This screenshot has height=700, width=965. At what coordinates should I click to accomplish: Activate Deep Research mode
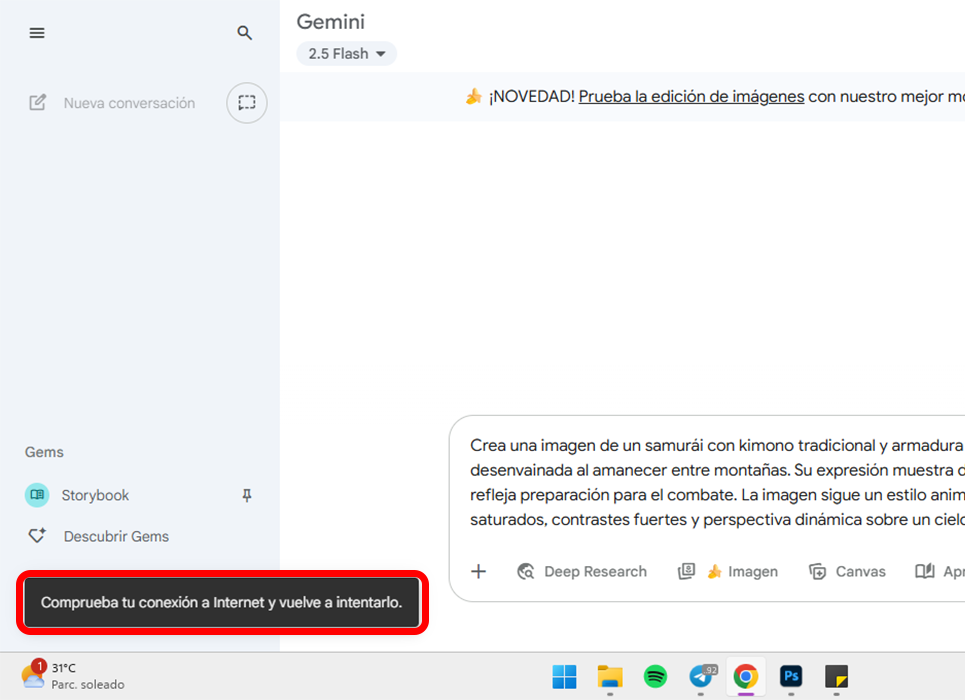(x=583, y=571)
